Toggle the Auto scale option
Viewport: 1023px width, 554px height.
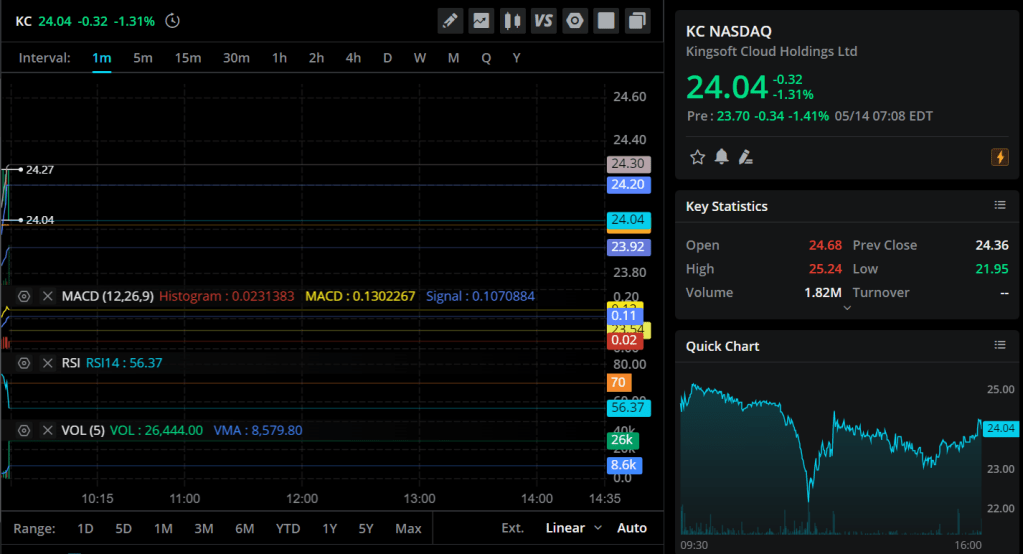click(632, 528)
